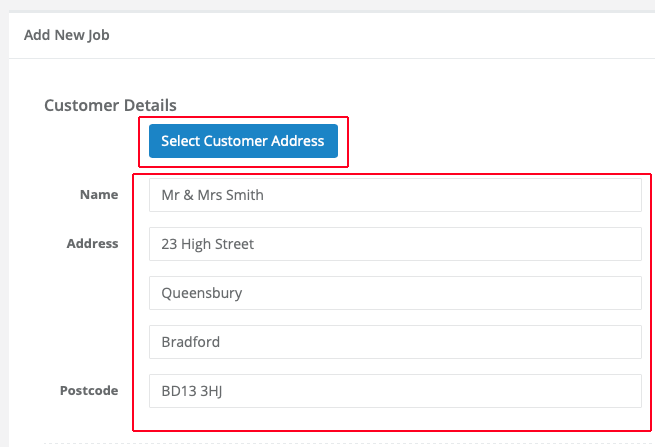
Task: Click the text Queensbury inside its field
Action: 202,293
